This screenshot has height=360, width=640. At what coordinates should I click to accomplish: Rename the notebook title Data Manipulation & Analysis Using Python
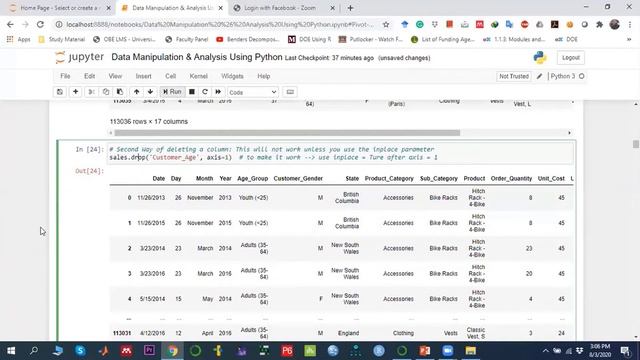click(197, 57)
